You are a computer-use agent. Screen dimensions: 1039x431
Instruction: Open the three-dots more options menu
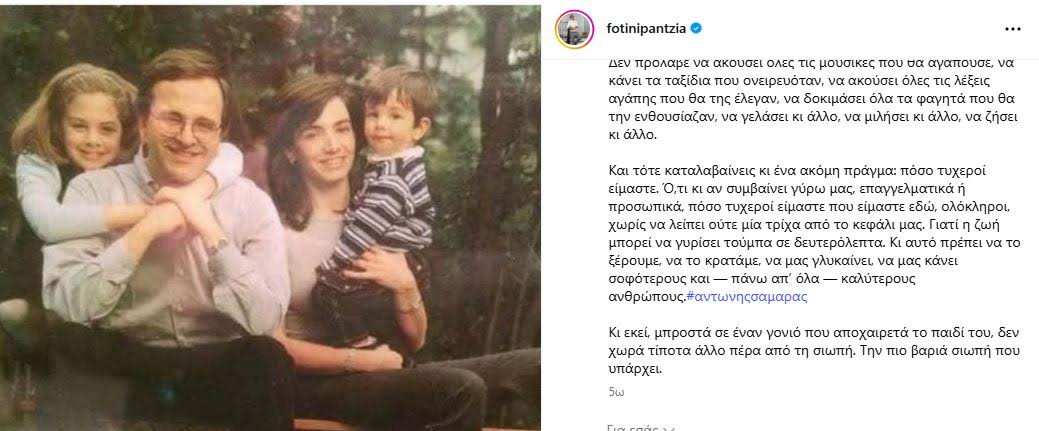point(1012,29)
